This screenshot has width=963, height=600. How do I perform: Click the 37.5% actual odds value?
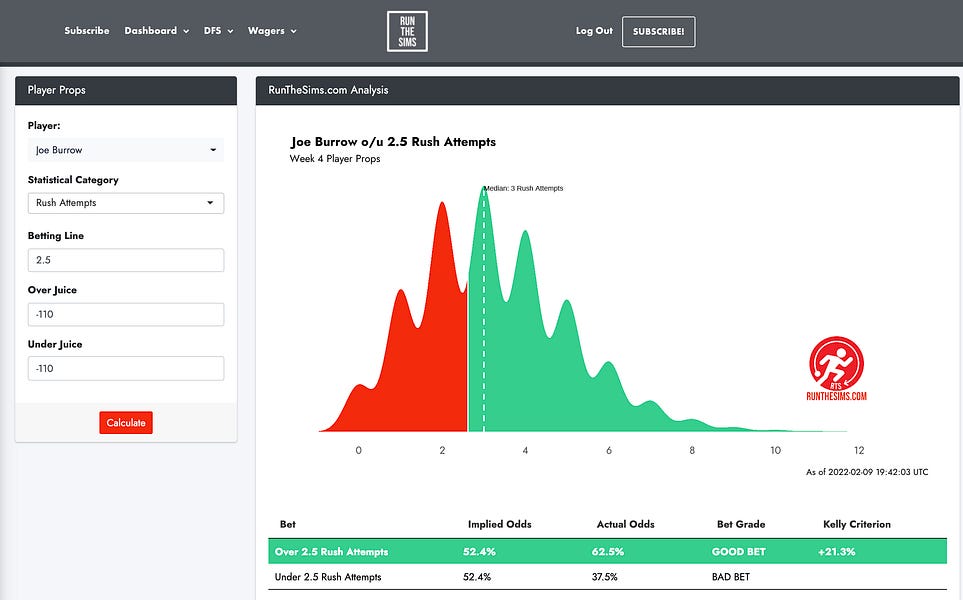(604, 577)
